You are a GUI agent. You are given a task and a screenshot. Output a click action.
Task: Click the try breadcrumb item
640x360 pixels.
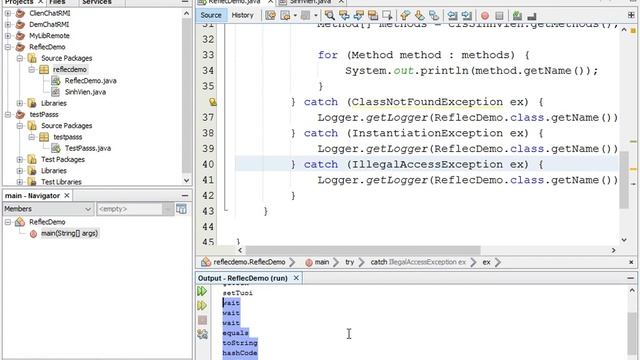(x=350, y=262)
